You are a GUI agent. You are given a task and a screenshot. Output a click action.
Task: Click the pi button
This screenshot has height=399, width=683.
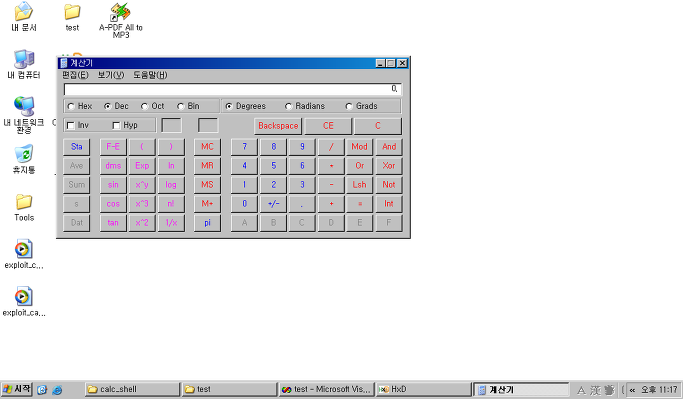coord(207,223)
